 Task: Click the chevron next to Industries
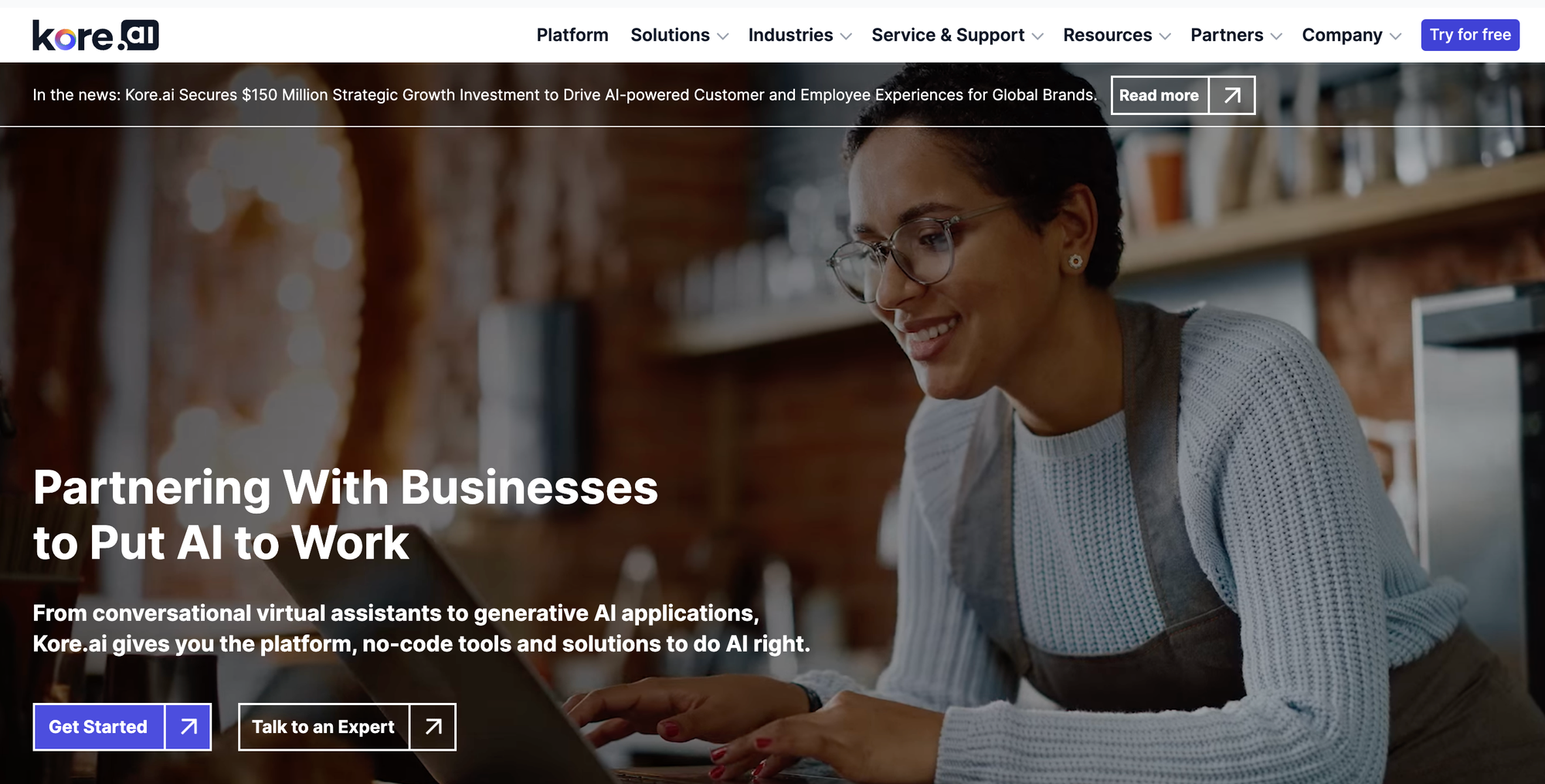point(846,36)
